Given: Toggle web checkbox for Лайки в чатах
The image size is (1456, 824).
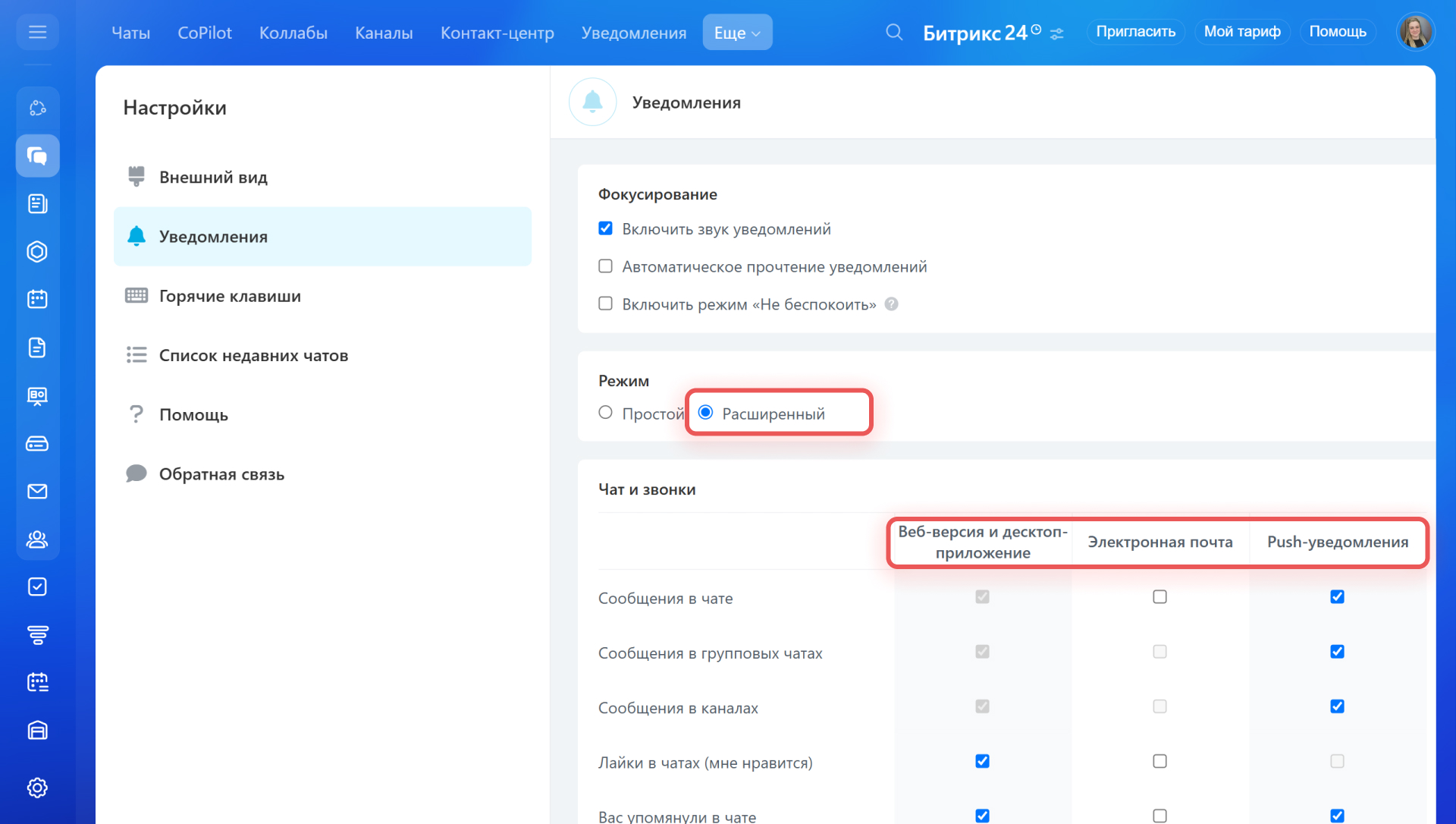Looking at the screenshot, I should [982, 761].
